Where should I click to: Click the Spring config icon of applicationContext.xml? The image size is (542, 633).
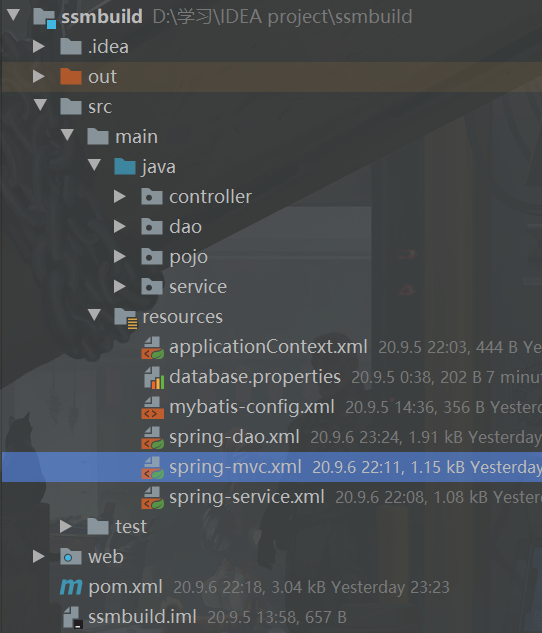click(153, 348)
